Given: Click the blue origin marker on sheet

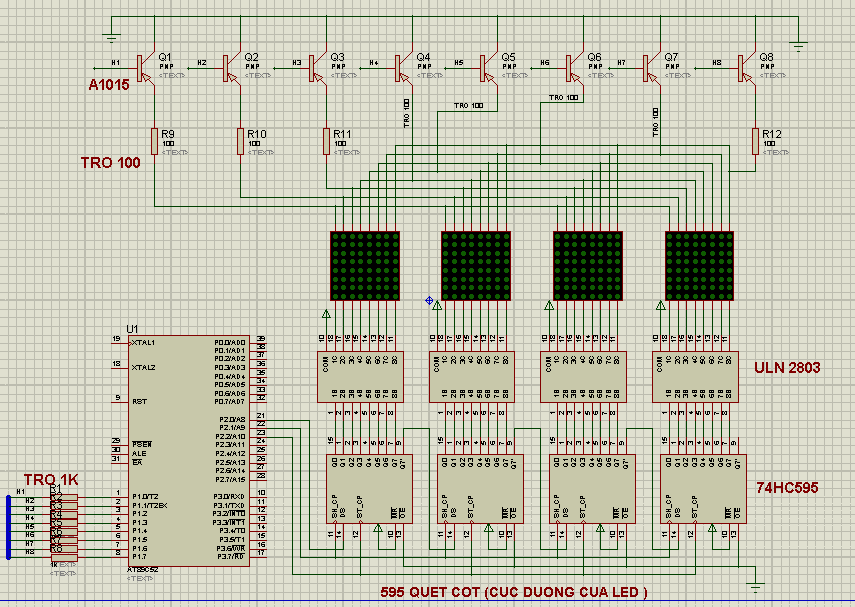Looking at the screenshot, I should 429,301.
